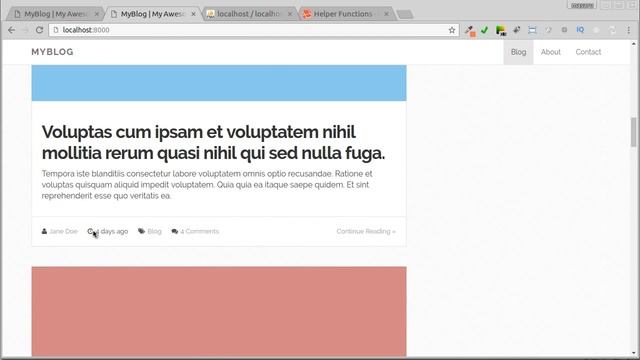
Task: Click the blue post image banner
Action: pos(219,83)
